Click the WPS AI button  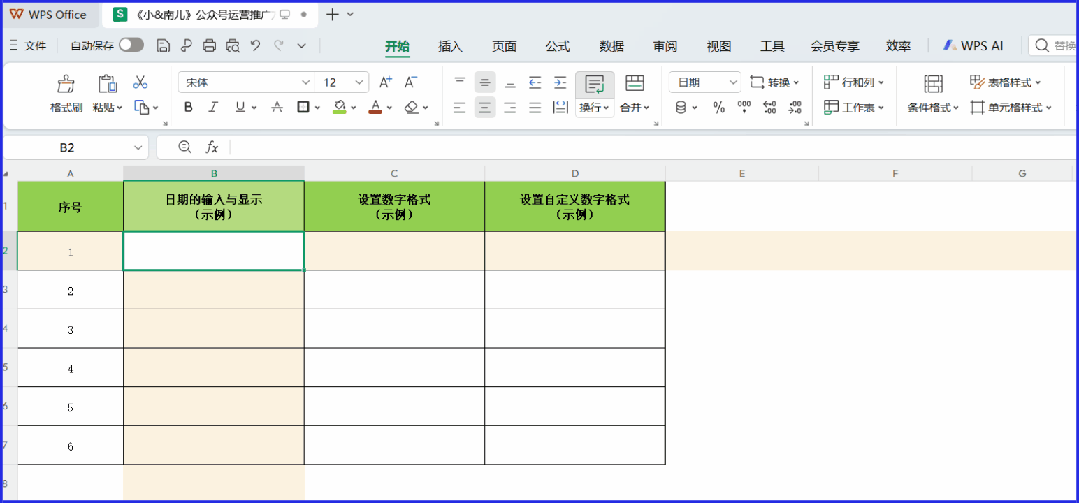click(x=973, y=46)
